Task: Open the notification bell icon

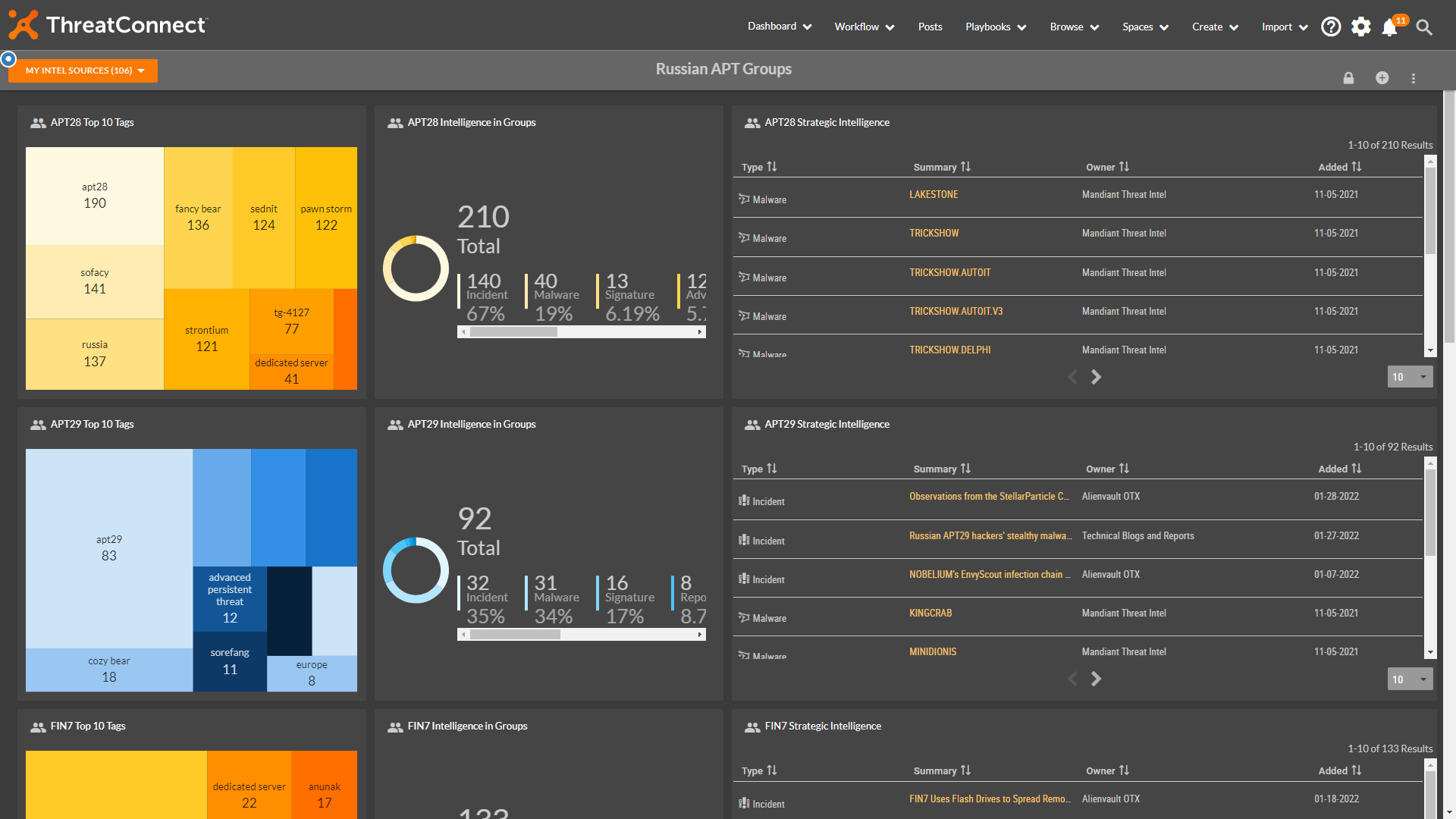Action: pos(1391,27)
